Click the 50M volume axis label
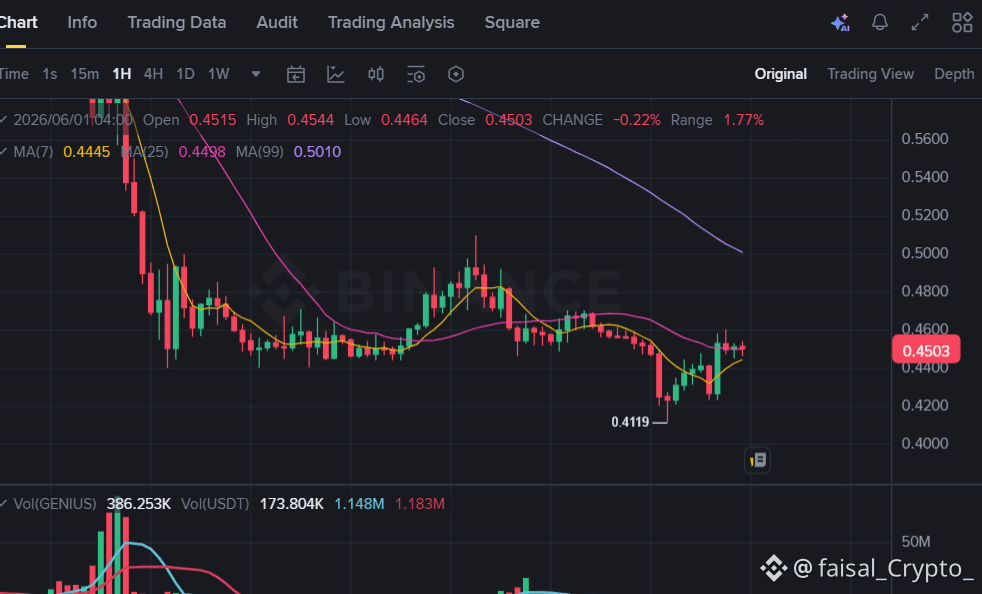The width and height of the screenshot is (982, 594). pos(916,541)
